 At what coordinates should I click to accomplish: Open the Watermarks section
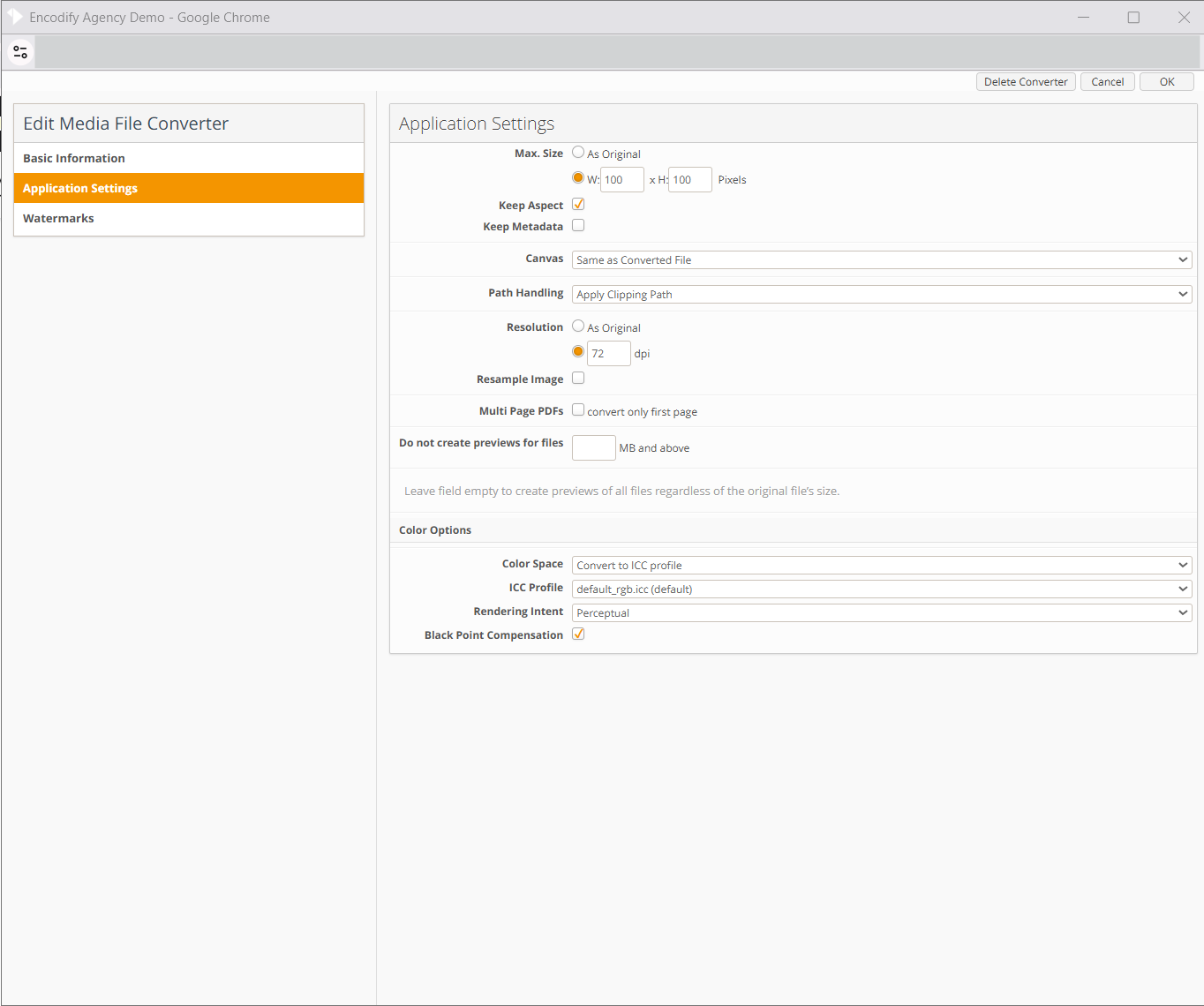click(x=189, y=218)
